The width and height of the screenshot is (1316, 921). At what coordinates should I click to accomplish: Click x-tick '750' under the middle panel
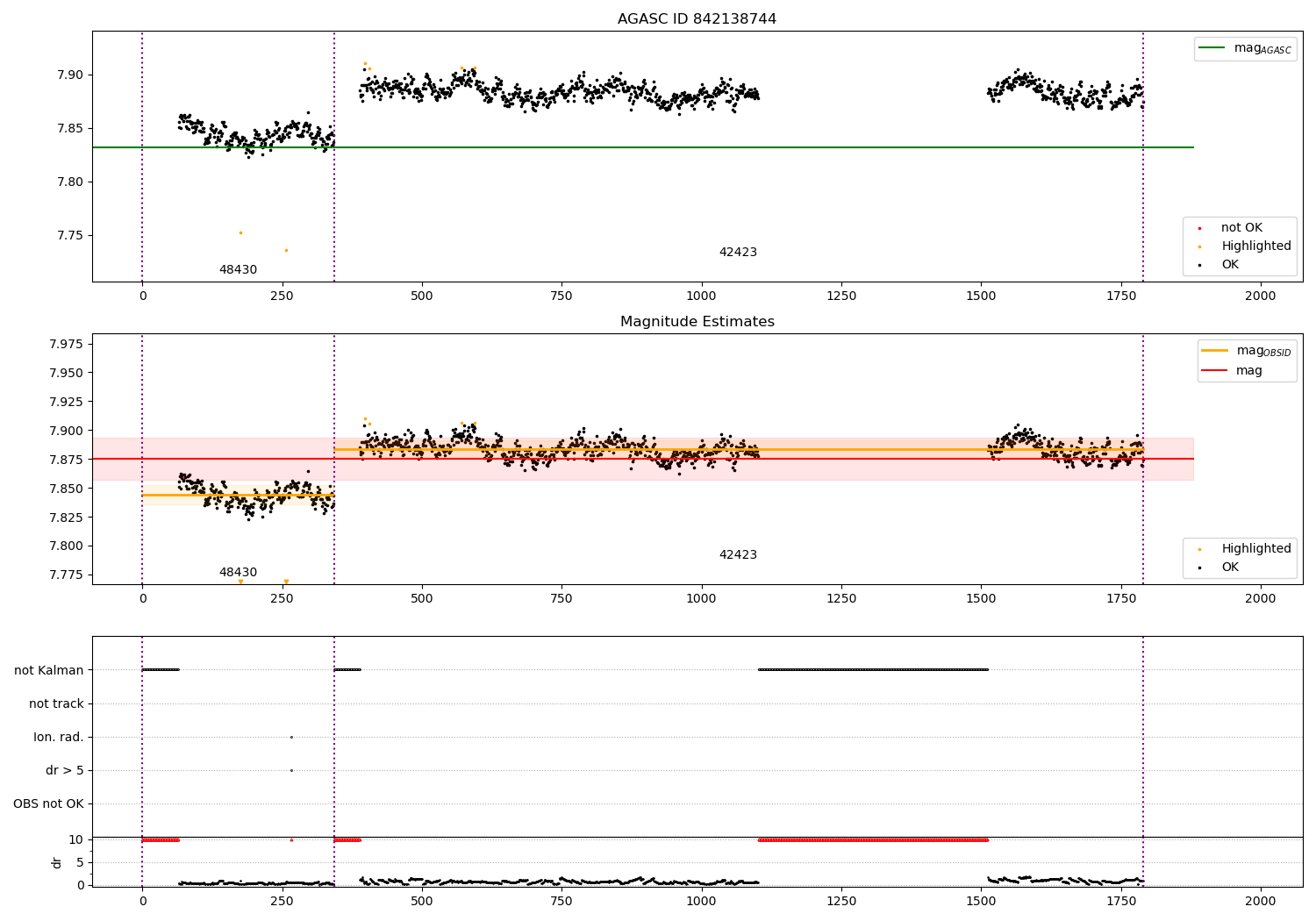561,599
